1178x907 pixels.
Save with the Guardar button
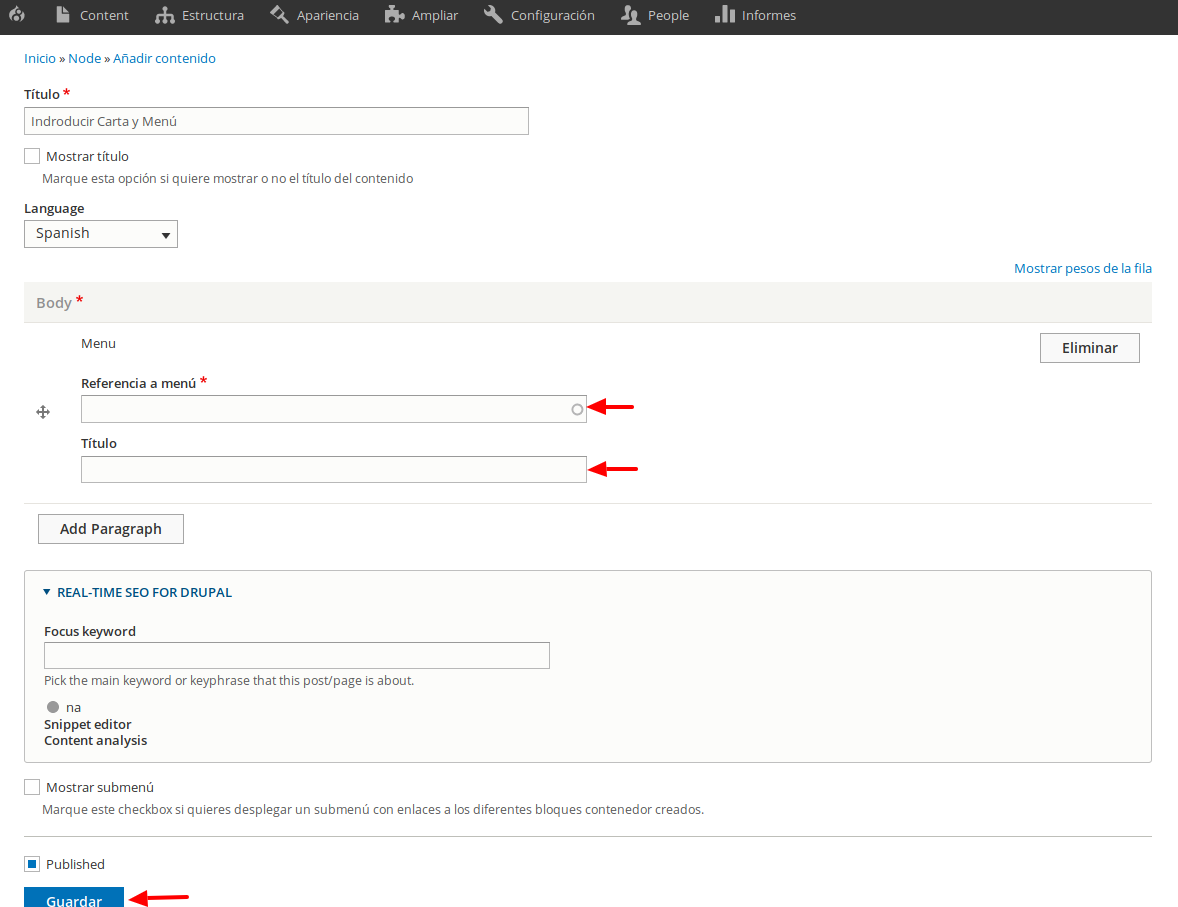click(x=74, y=898)
